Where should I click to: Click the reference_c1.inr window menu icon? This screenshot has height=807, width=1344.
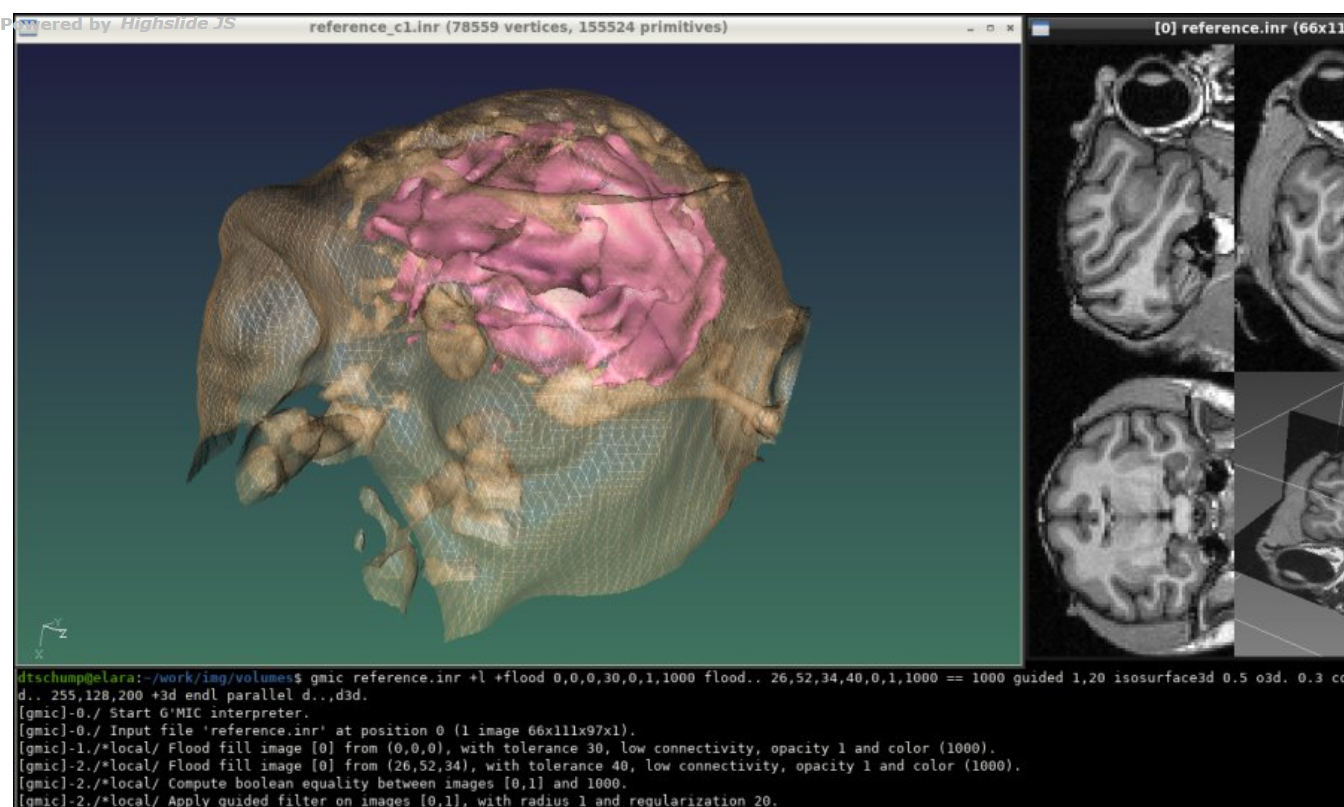[x=28, y=27]
